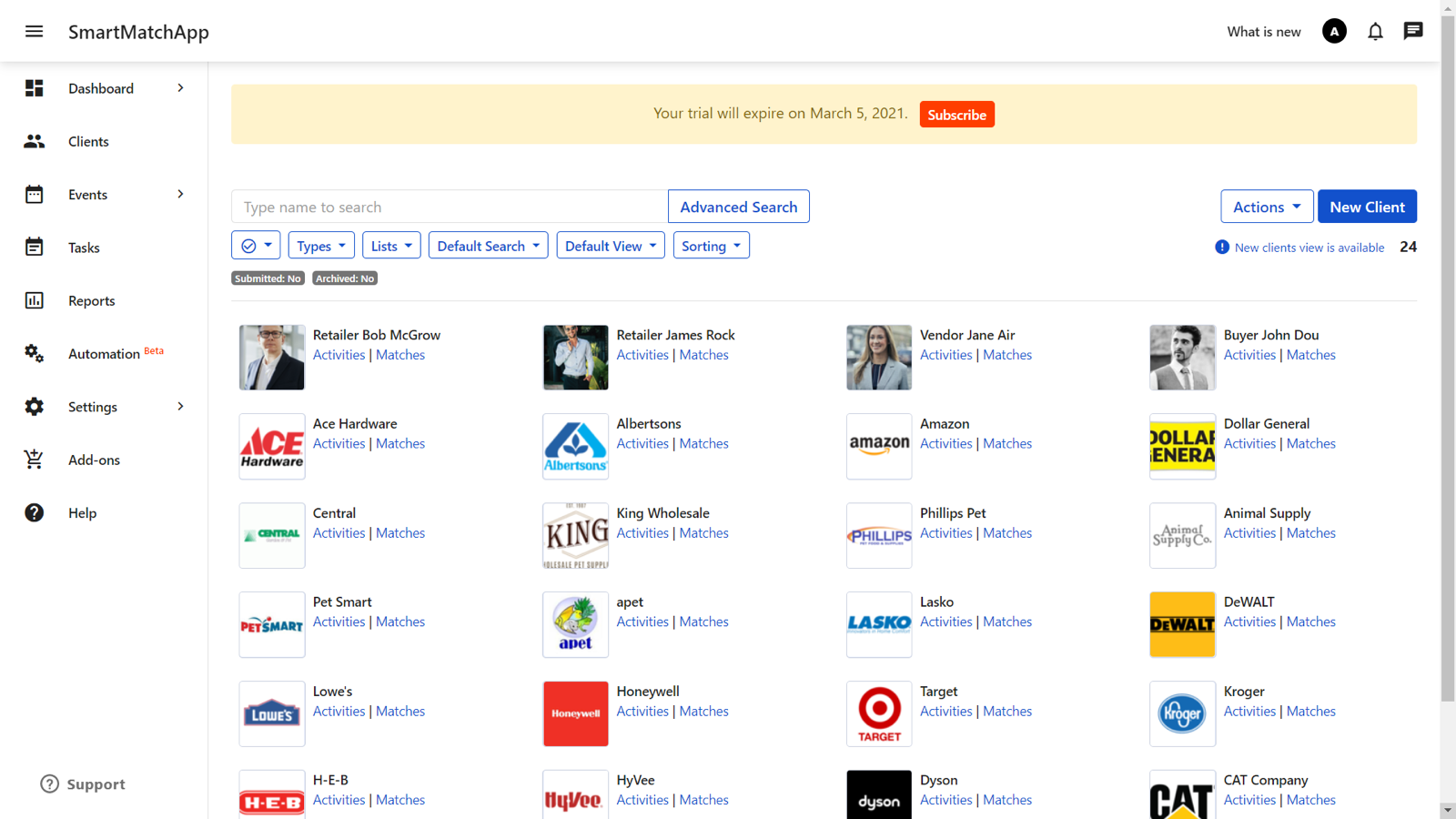This screenshot has height=819, width=1456.
Task: Remove the Archived: No filter chip
Action: (x=344, y=278)
